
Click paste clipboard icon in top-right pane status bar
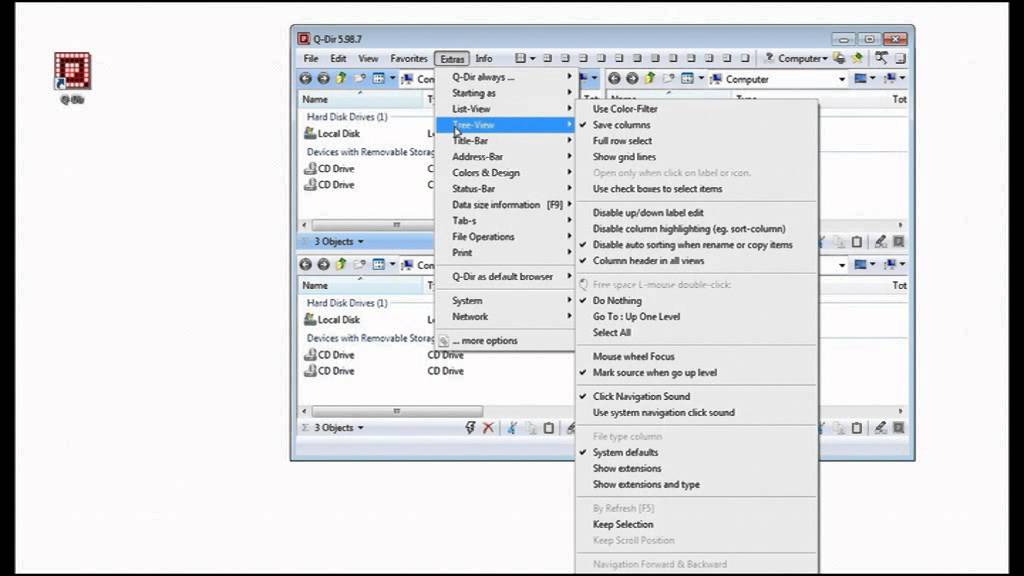[x=857, y=242]
